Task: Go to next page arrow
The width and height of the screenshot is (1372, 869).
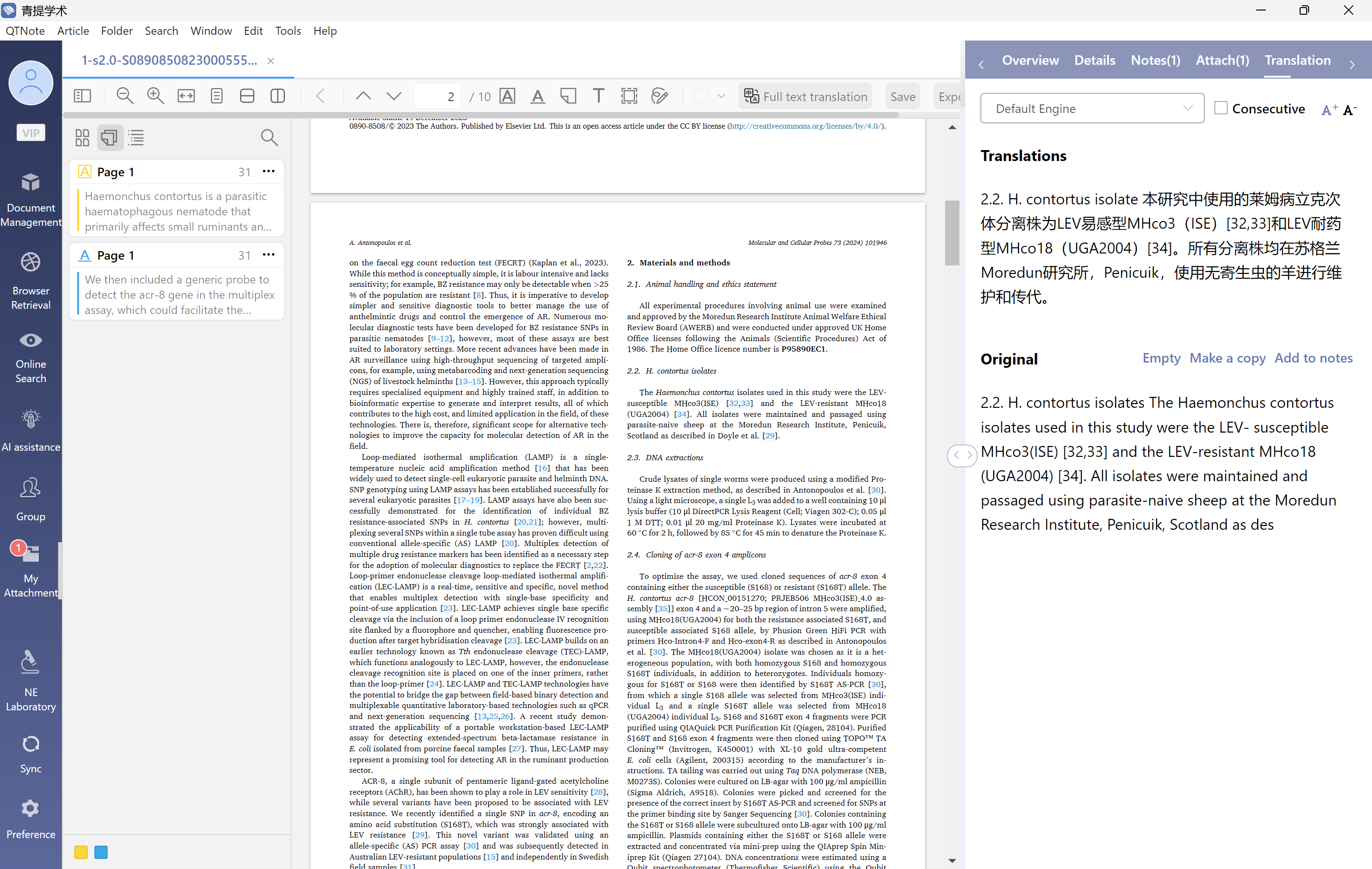Action: coord(393,96)
